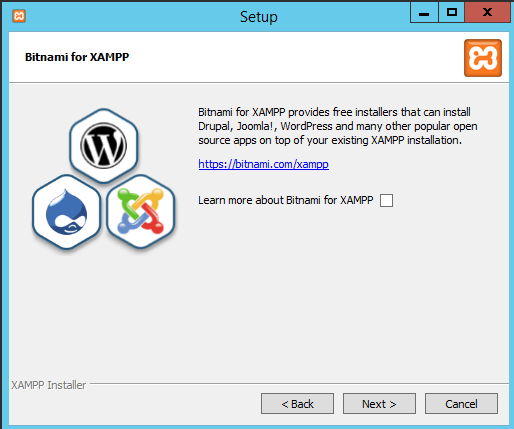
Task: Click the Bitnami description paragraph
Action: tap(338, 126)
